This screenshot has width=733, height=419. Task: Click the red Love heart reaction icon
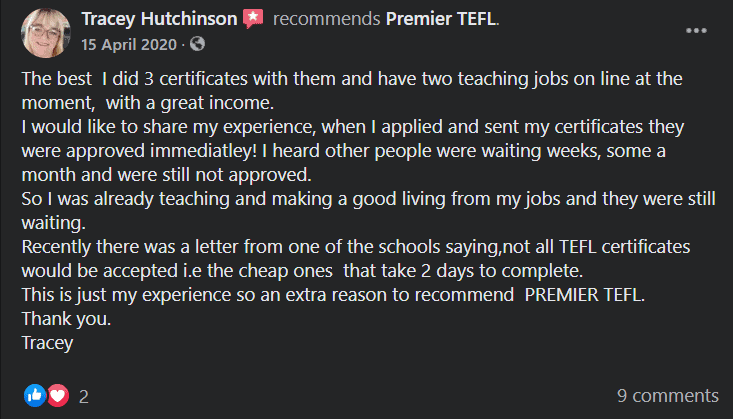click(x=58, y=395)
